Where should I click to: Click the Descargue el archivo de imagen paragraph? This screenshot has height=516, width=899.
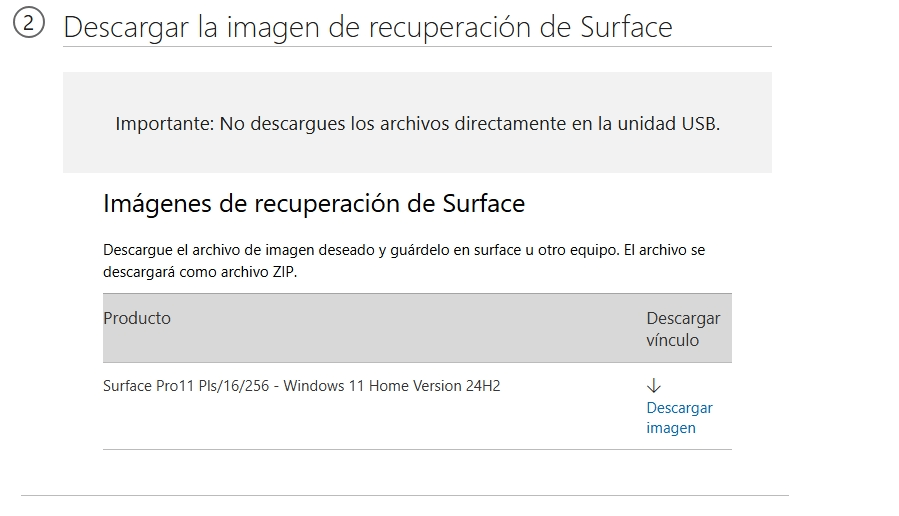[x=404, y=261]
